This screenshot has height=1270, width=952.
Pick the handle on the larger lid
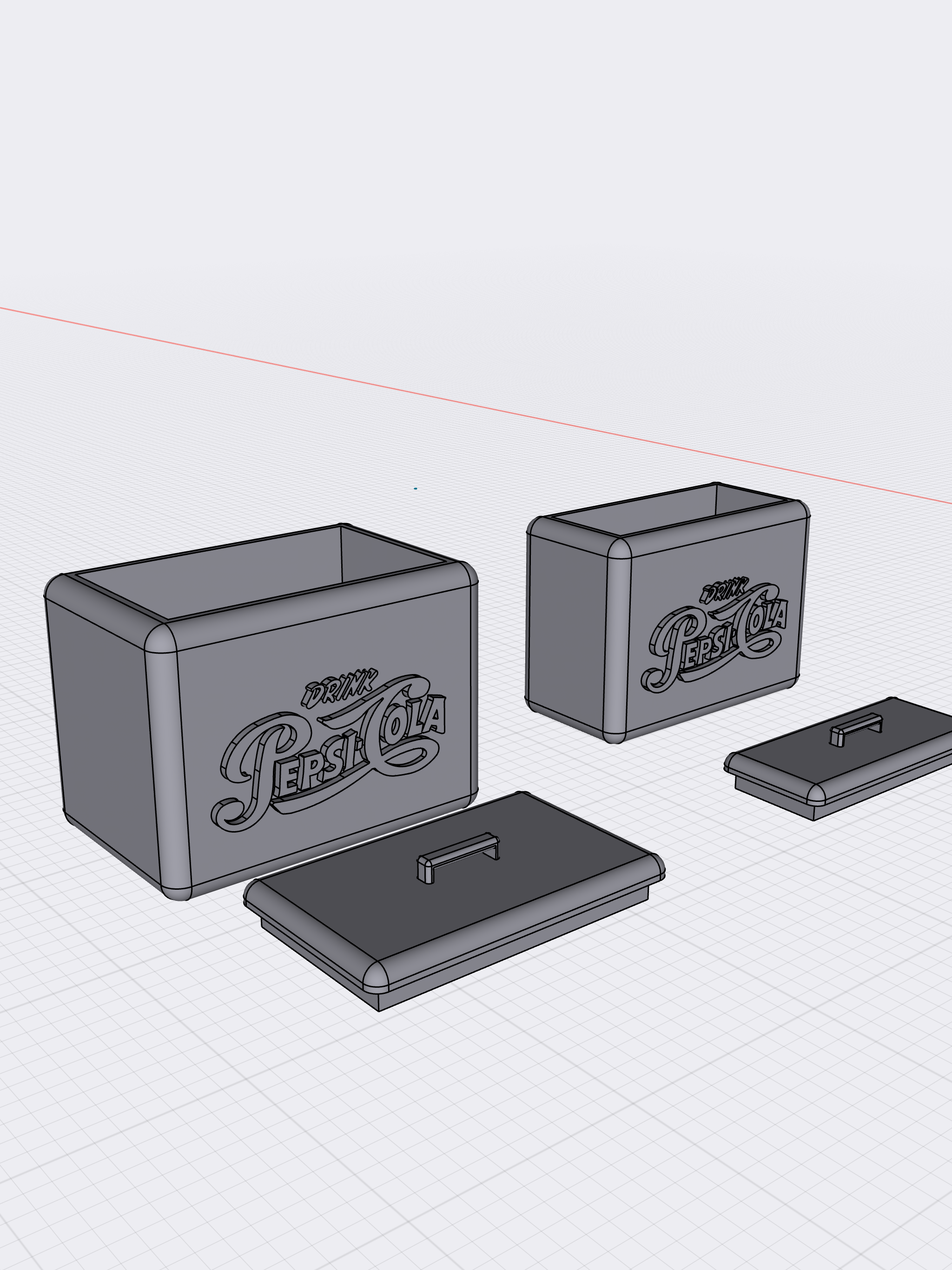click(458, 858)
